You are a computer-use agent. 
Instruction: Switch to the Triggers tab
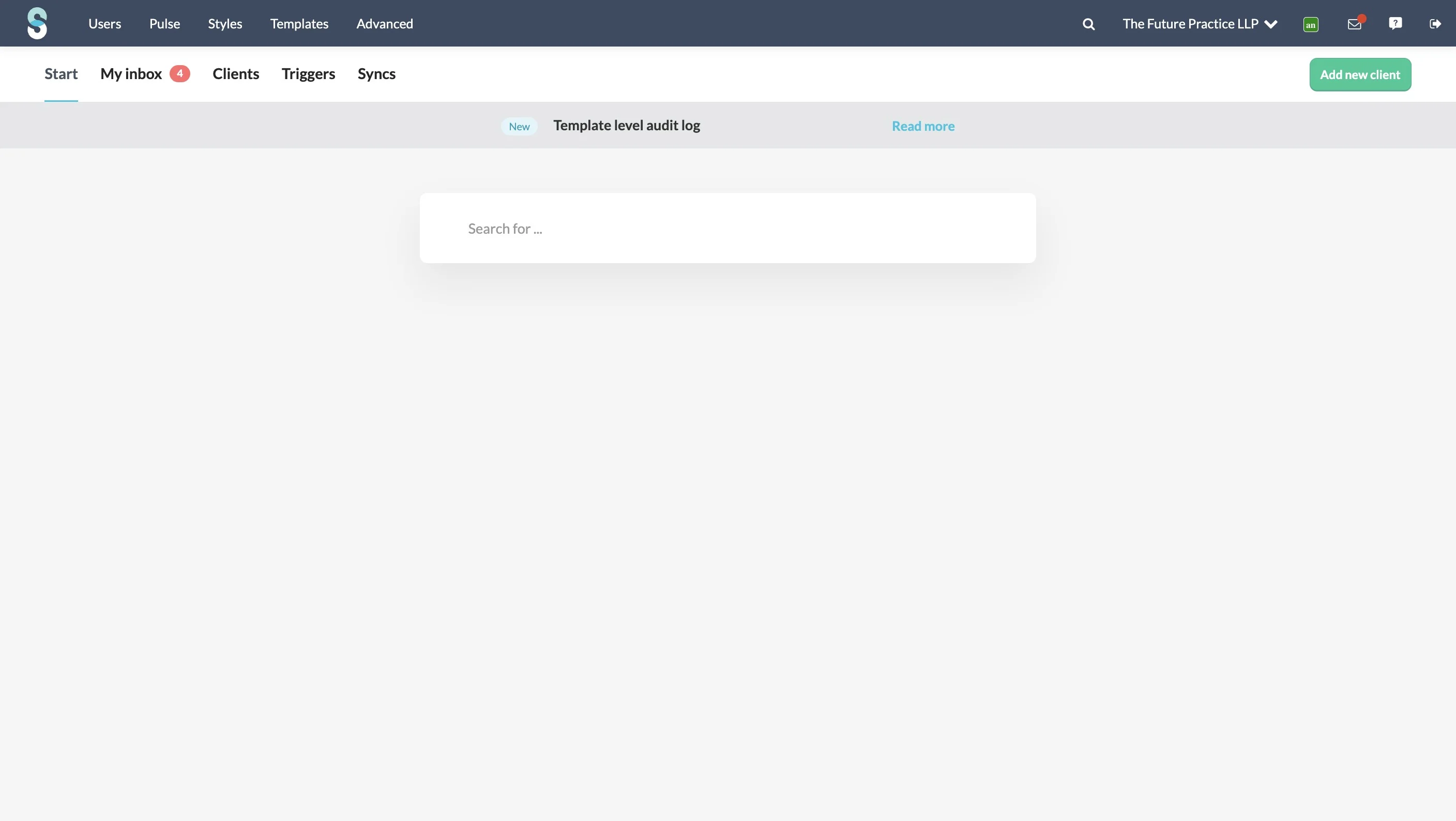pos(308,74)
